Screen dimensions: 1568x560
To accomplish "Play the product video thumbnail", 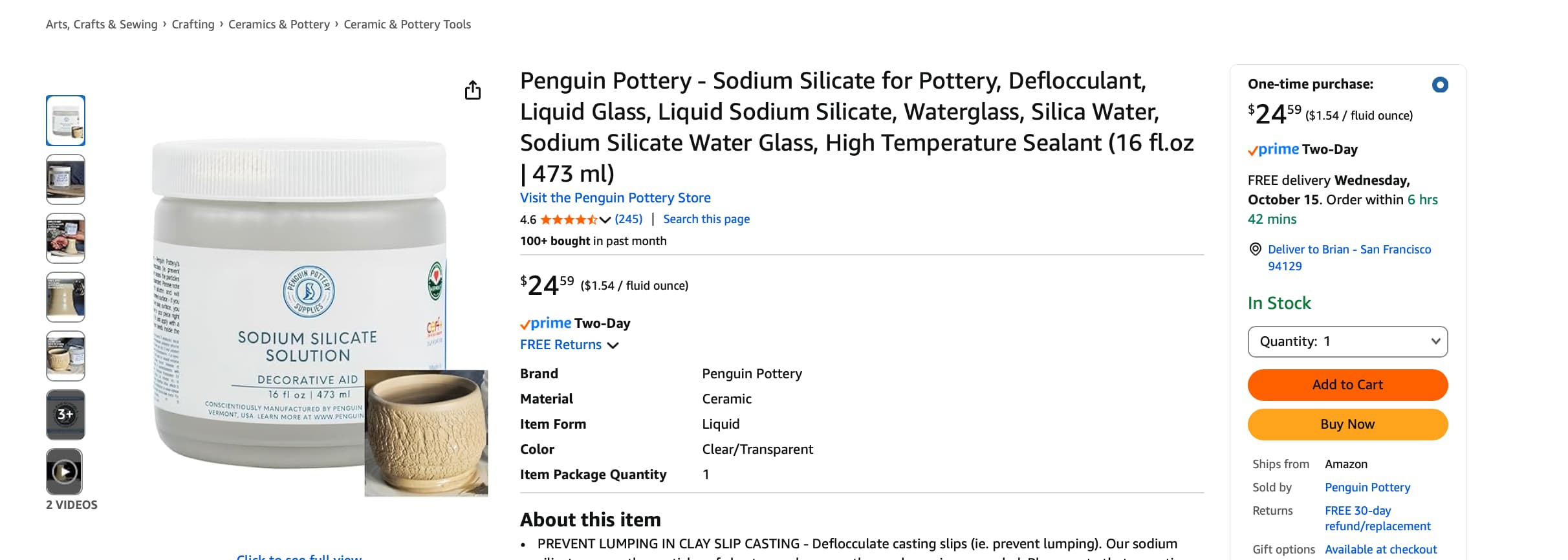I will click(65, 471).
